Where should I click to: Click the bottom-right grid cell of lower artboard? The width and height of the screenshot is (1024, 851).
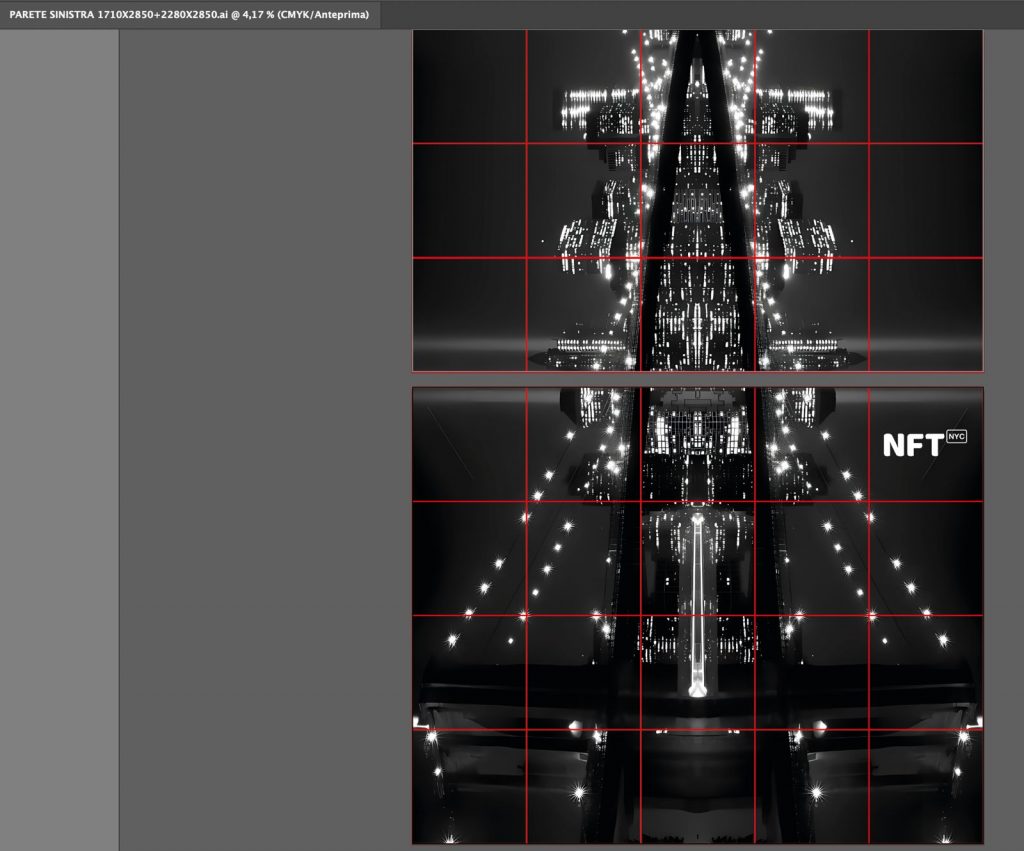pyautogui.click(x=925, y=786)
